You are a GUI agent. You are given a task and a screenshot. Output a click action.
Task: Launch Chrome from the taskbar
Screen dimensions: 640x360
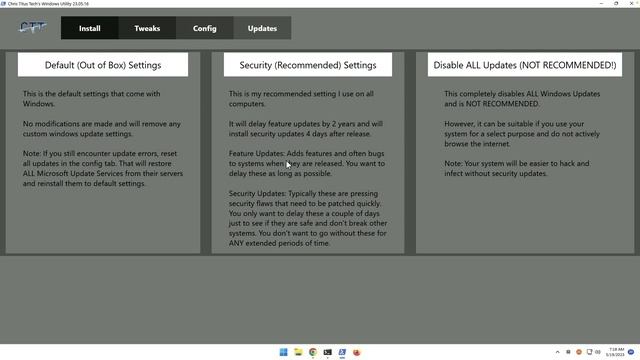coord(313,352)
